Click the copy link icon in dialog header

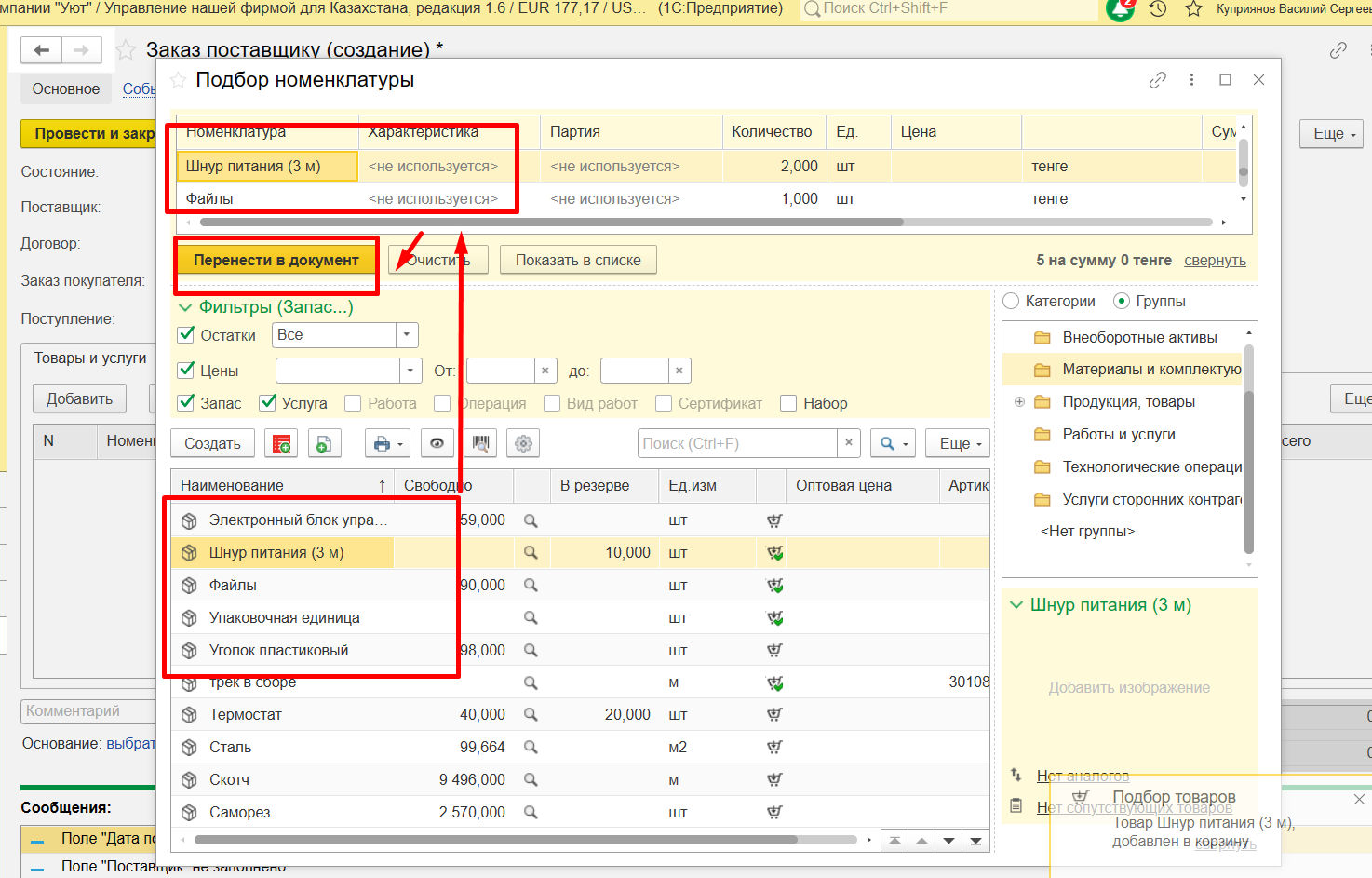[x=1157, y=80]
